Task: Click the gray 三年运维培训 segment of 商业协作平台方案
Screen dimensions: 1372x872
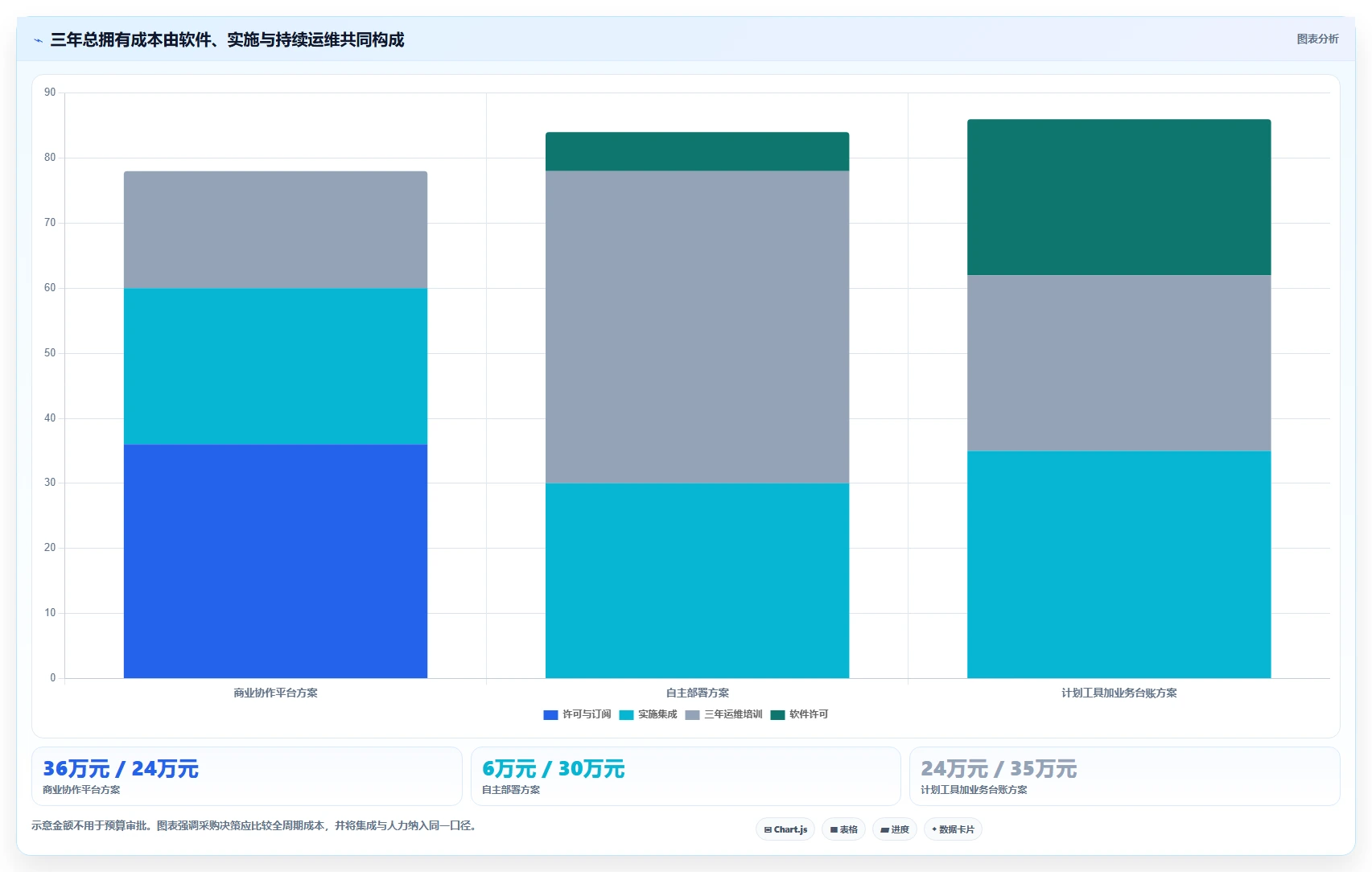Action: [275, 229]
